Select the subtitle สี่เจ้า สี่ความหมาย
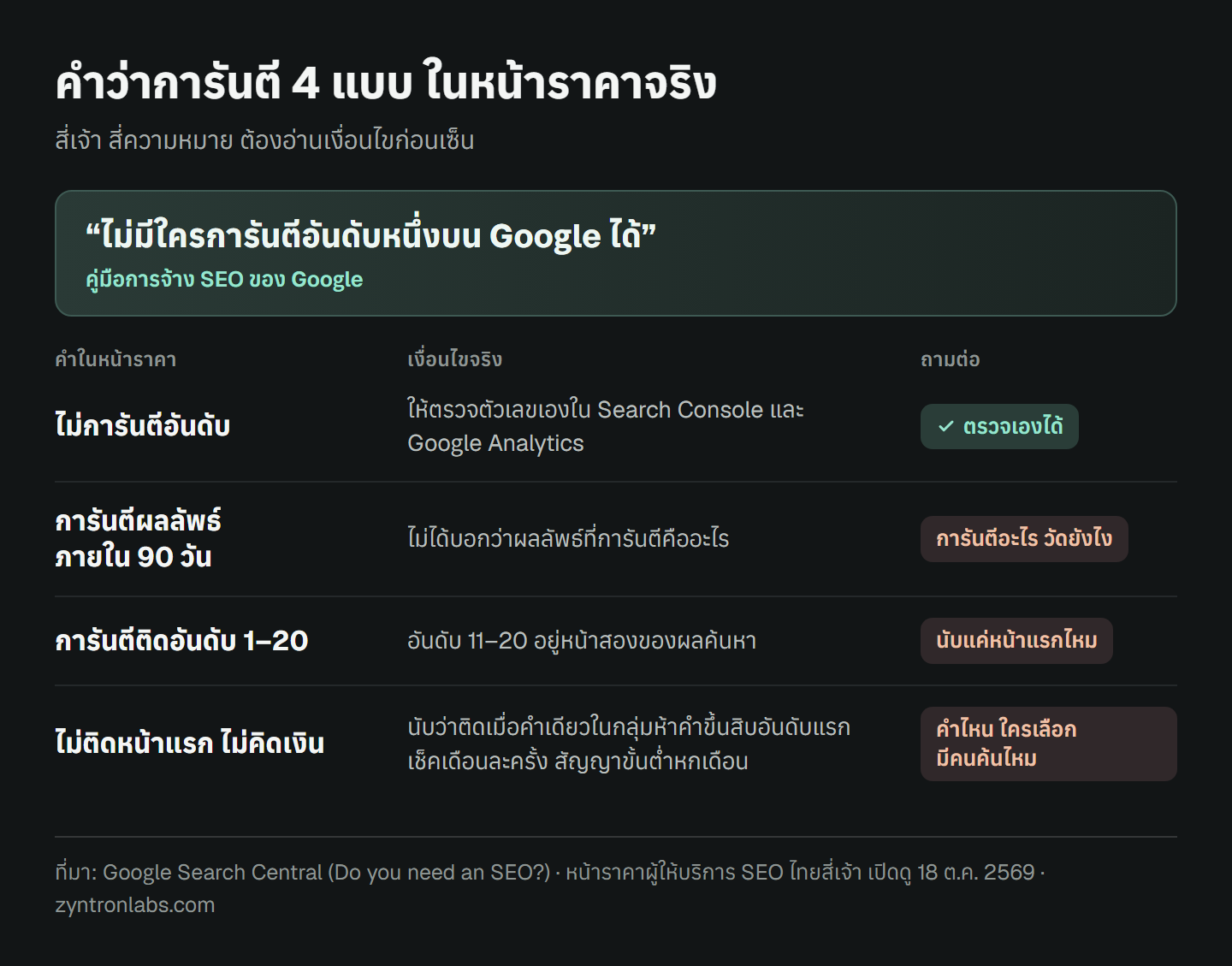 tap(264, 140)
